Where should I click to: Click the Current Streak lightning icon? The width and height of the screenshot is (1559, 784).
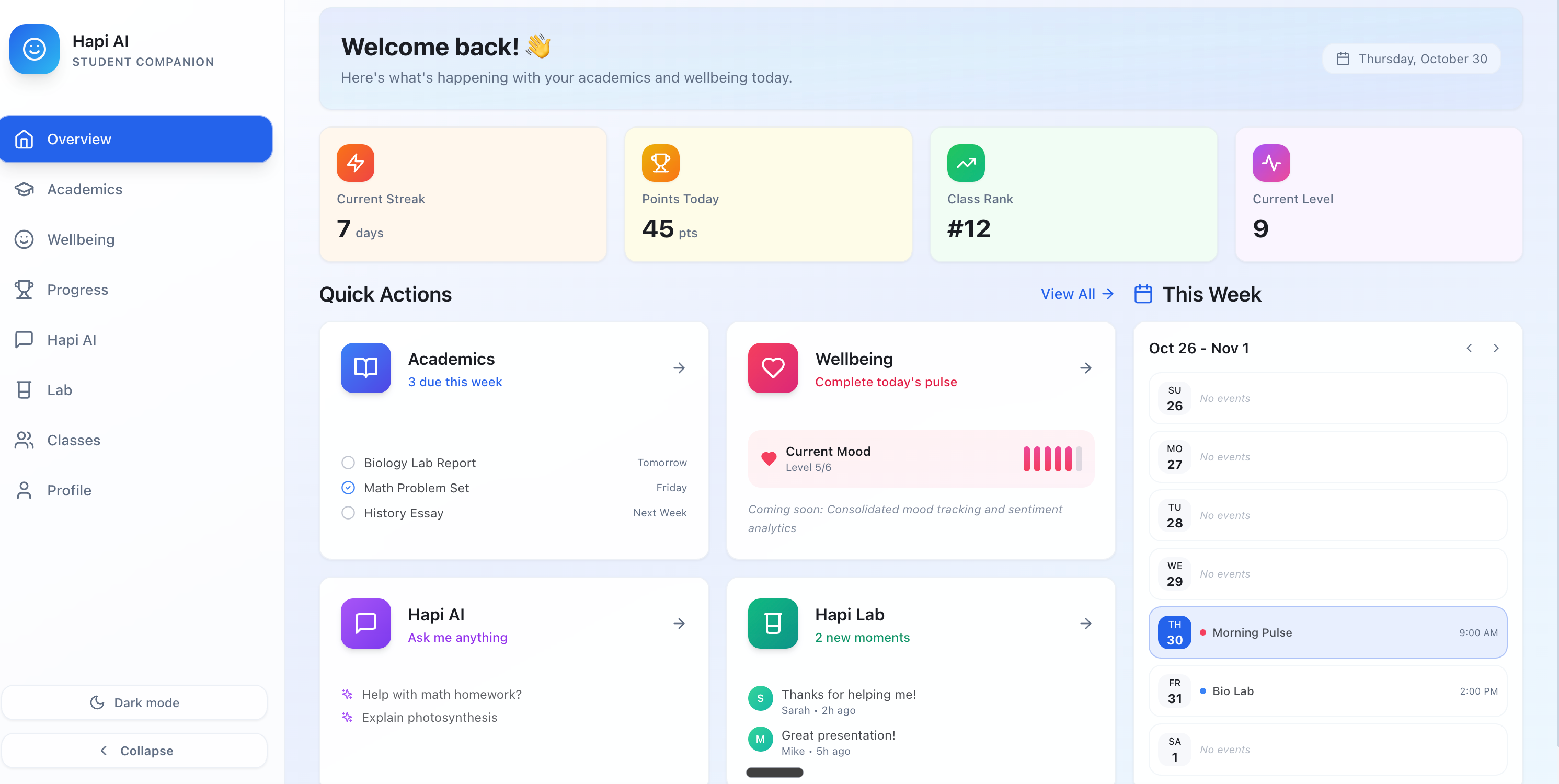coord(356,163)
